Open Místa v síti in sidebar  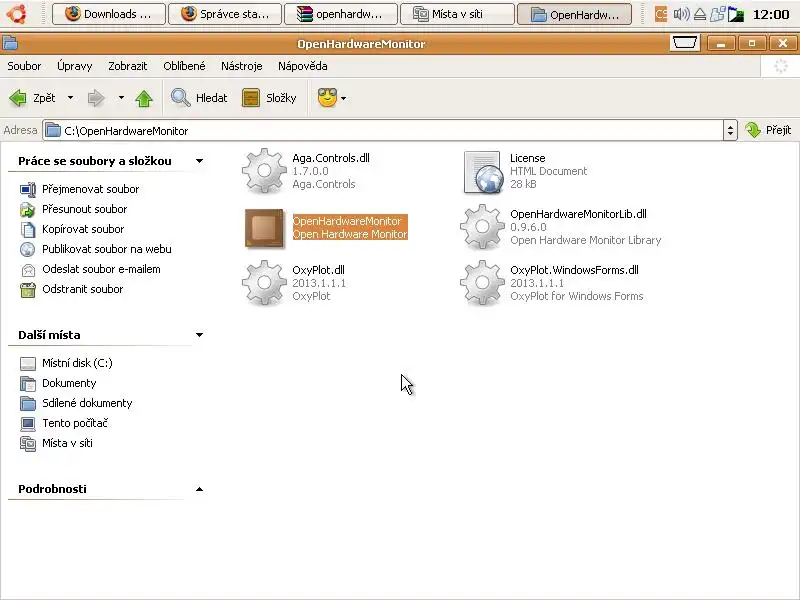click(67, 443)
